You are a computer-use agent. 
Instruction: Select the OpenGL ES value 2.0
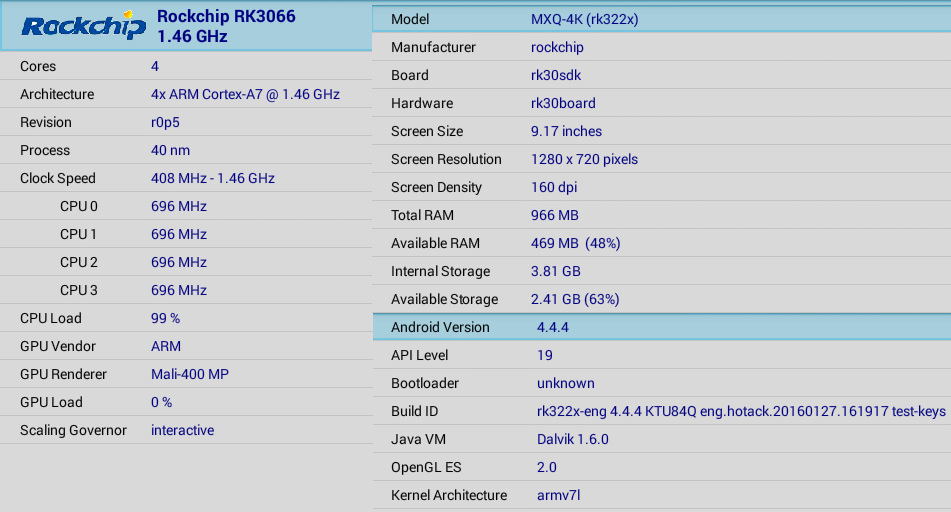(x=546, y=467)
